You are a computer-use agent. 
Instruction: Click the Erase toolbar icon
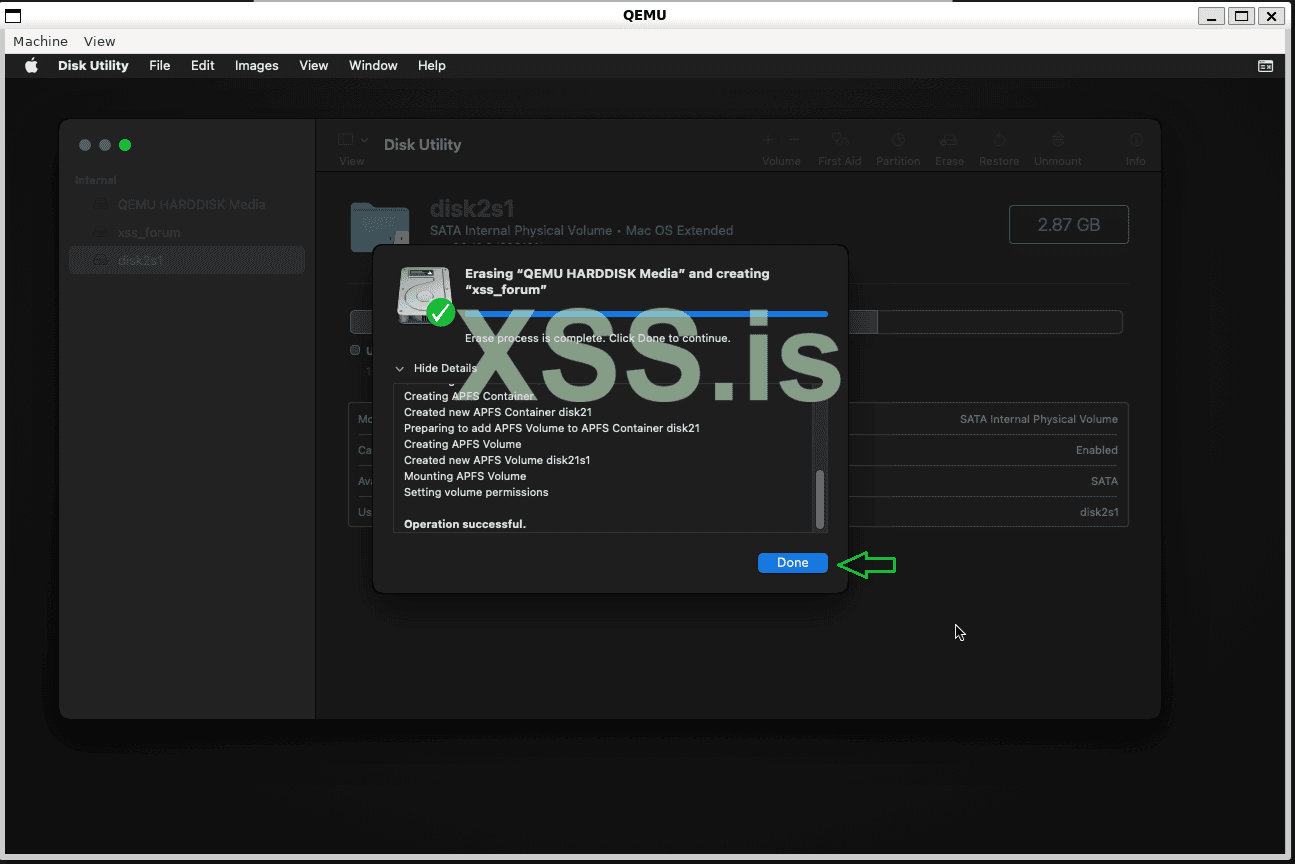tap(950, 141)
